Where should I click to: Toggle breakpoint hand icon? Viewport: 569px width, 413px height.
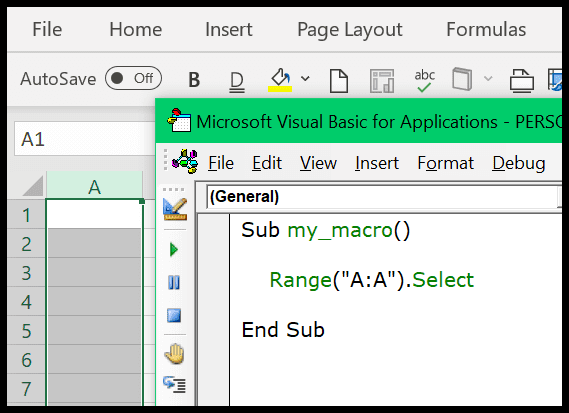(x=175, y=353)
